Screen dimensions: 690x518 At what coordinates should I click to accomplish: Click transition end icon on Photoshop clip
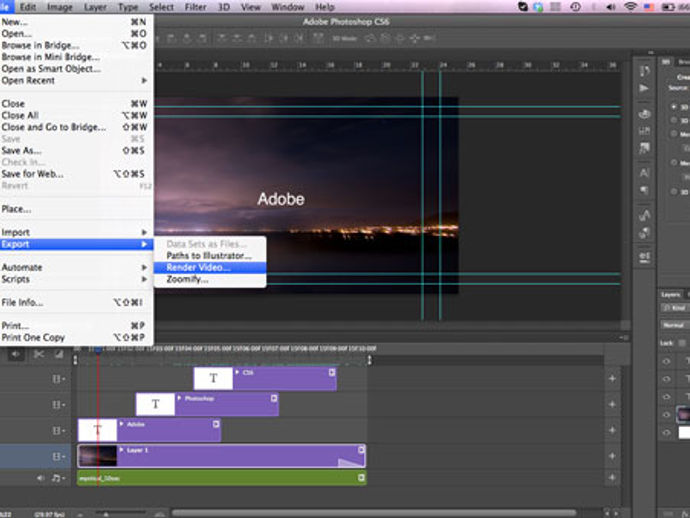(x=274, y=398)
